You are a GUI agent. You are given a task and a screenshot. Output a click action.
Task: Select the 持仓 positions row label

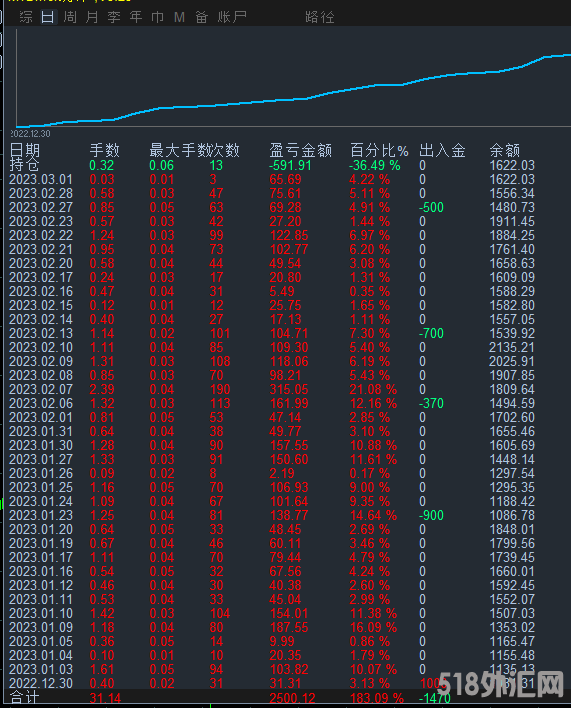point(24,165)
